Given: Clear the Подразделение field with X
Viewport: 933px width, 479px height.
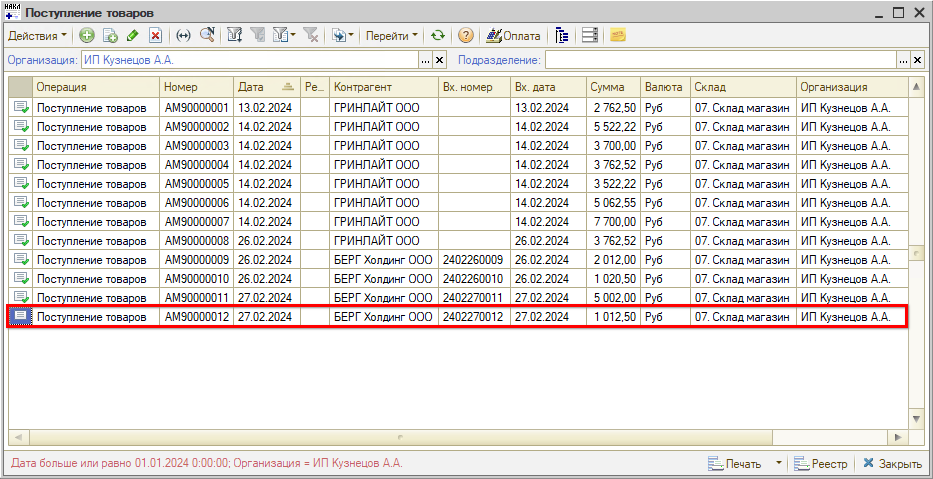Looking at the screenshot, I should [x=918, y=60].
